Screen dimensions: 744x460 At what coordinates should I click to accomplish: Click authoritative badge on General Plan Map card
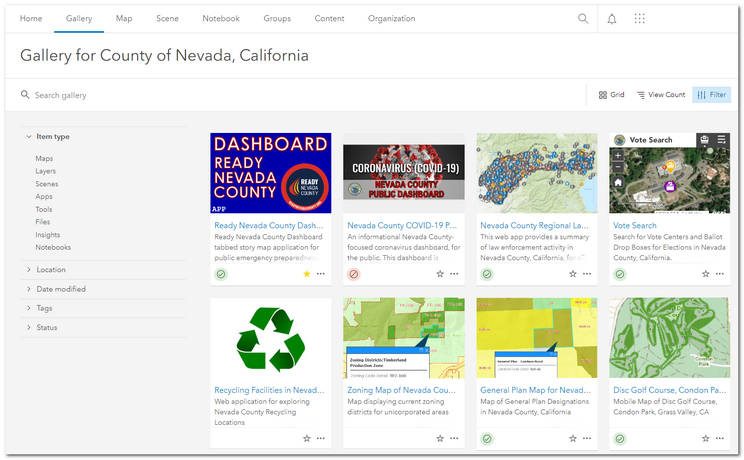[x=487, y=438]
